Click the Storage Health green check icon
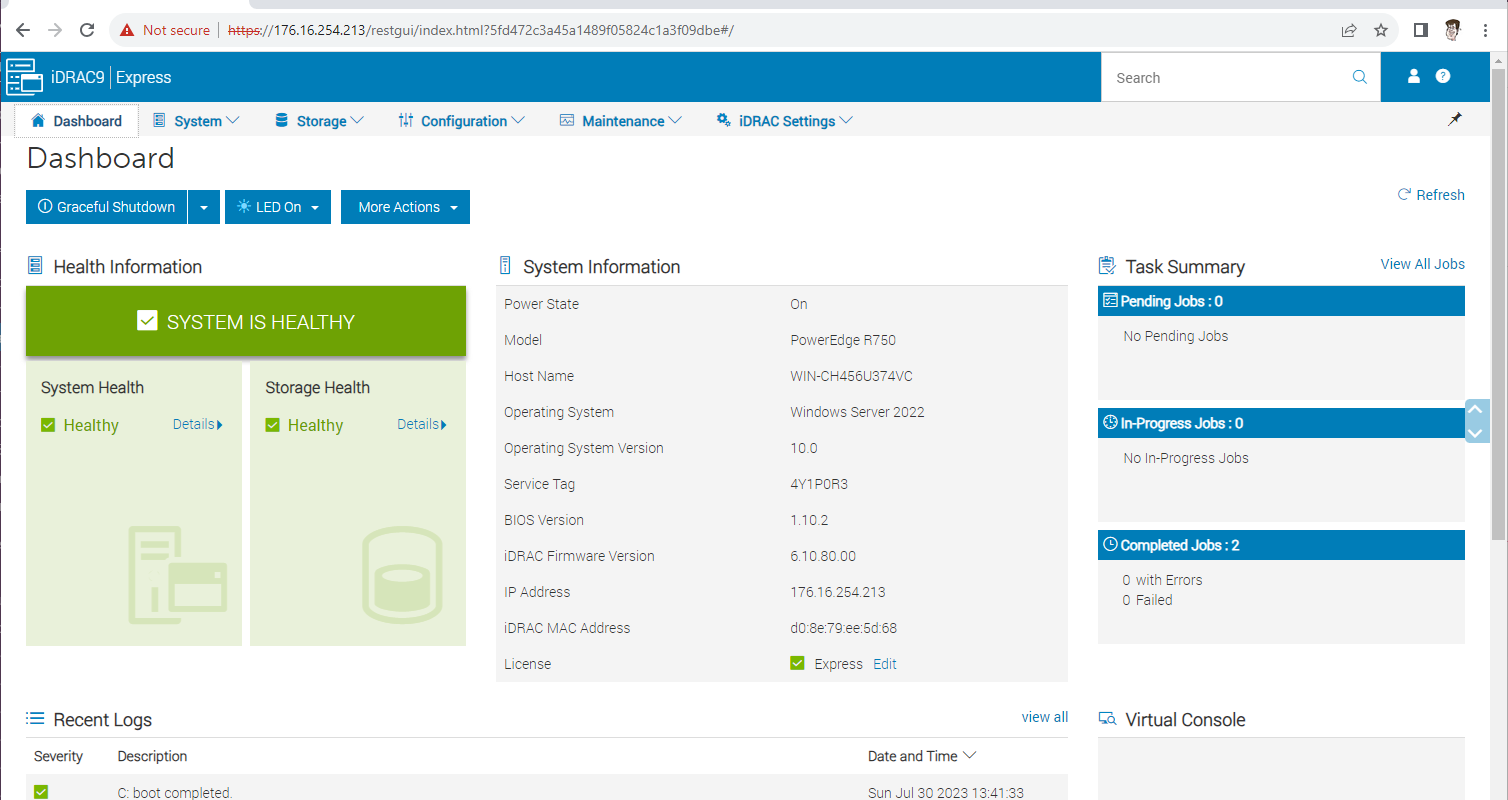This screenshot has height=800, width=1508. coord(272,425)
